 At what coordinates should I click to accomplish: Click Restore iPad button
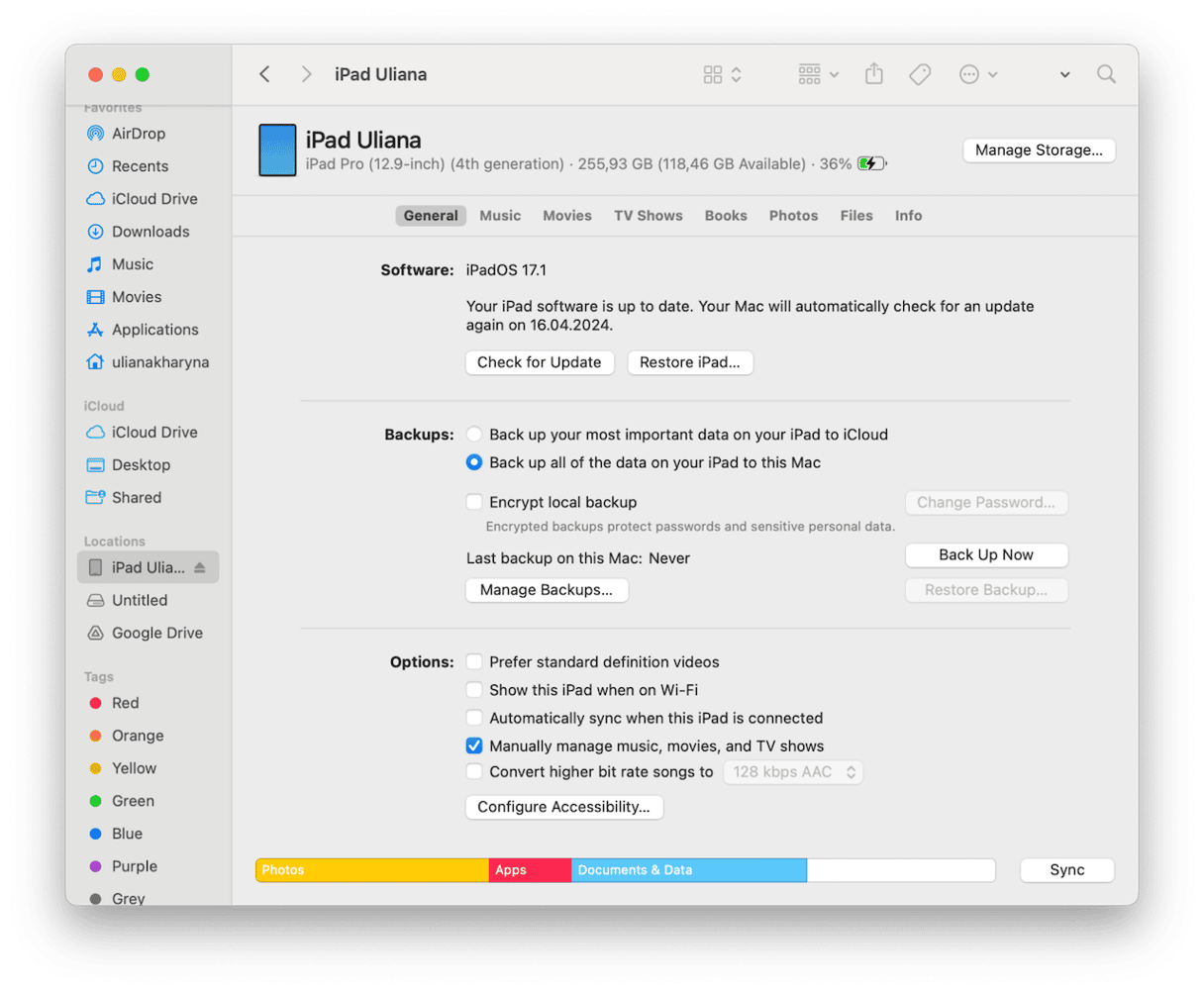[x=690, y=362]
